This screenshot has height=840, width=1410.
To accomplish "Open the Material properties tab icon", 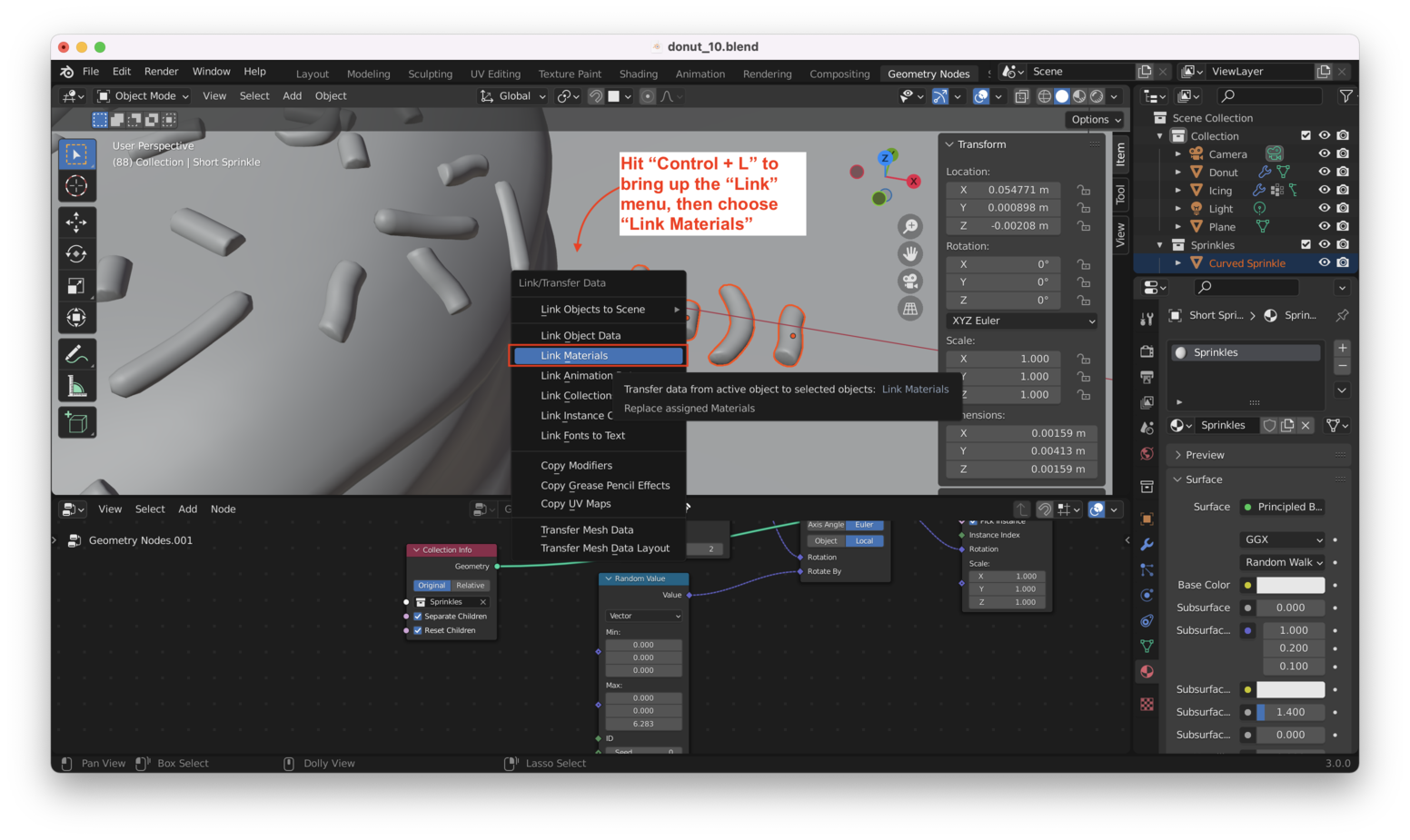I will [x=1147, y=671].
